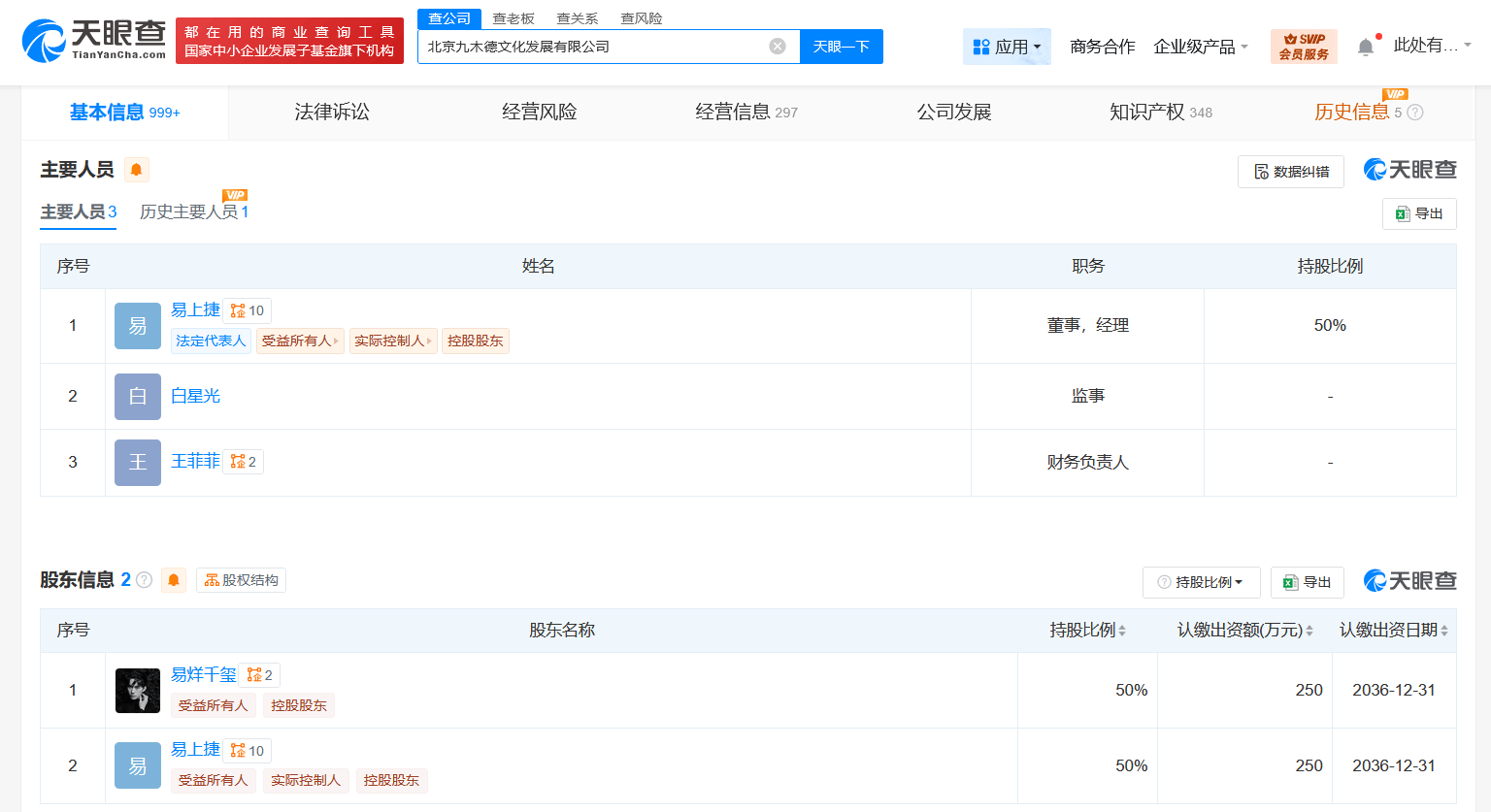Clear the search box text
This screenshot has height=812, width=1491.
(778, 47)
